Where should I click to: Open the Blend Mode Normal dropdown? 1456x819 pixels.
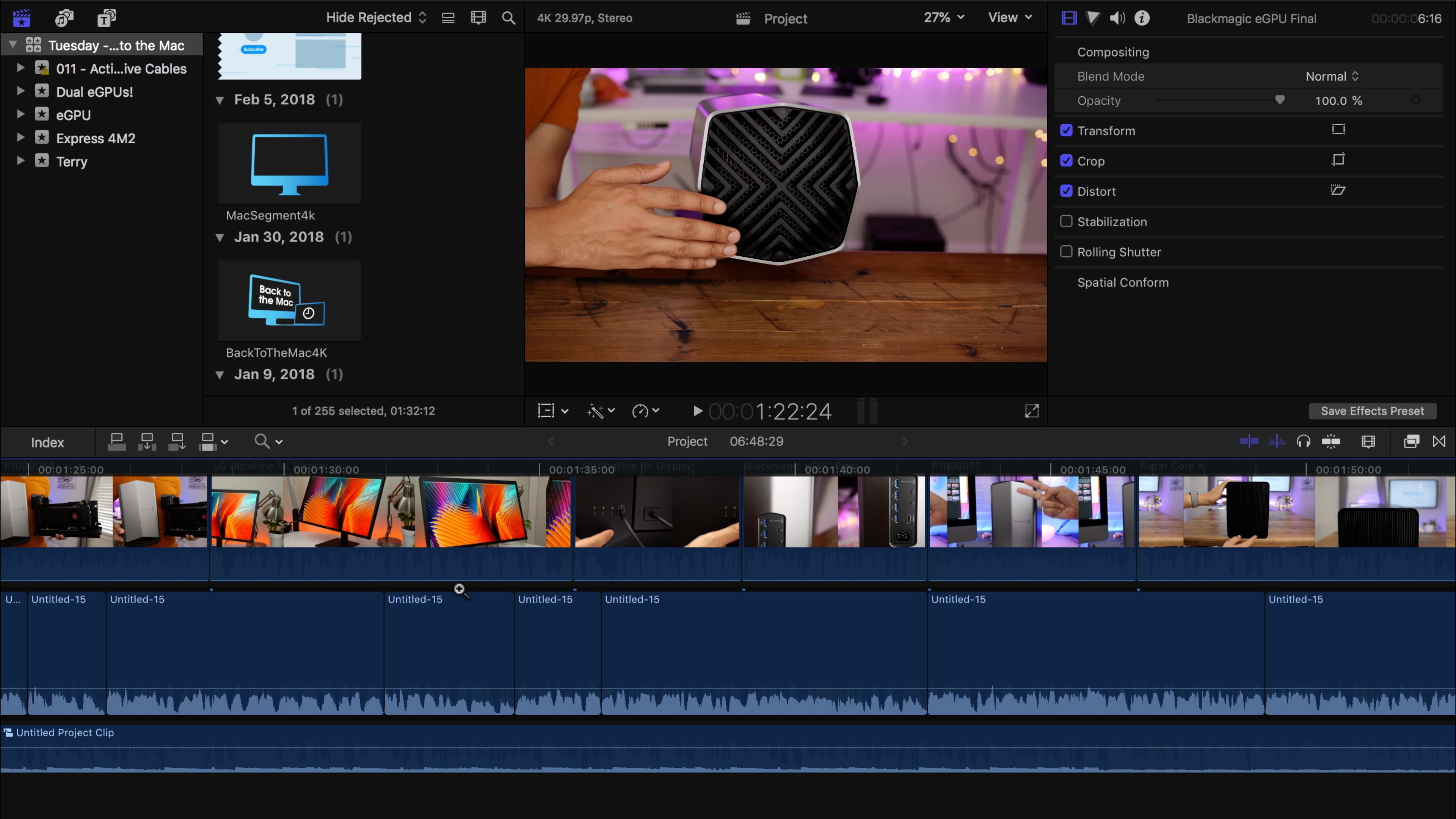click(x=1332, y=76)
